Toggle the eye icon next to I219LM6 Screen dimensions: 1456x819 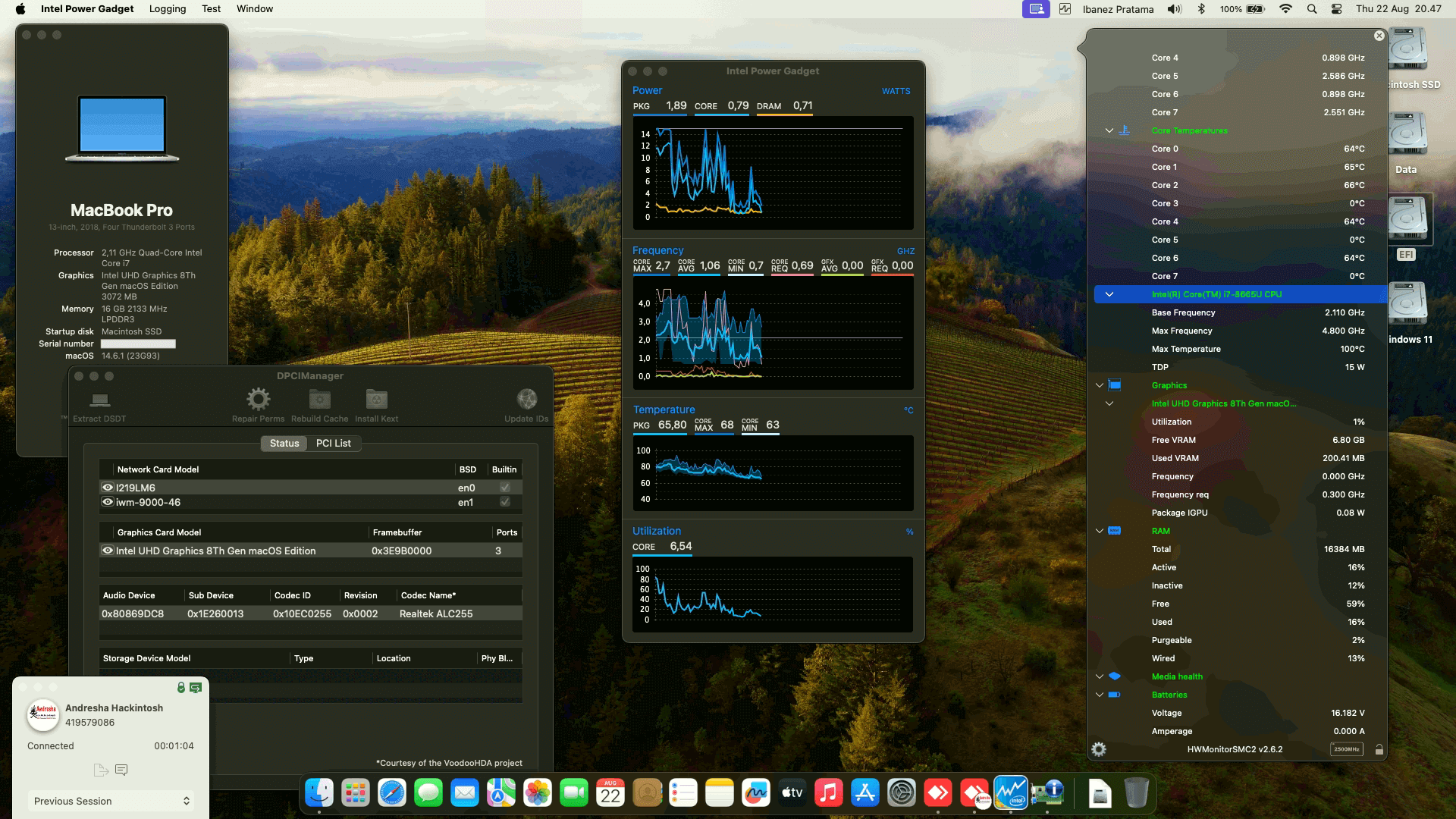pyautogui.click(x=107, y=487)
